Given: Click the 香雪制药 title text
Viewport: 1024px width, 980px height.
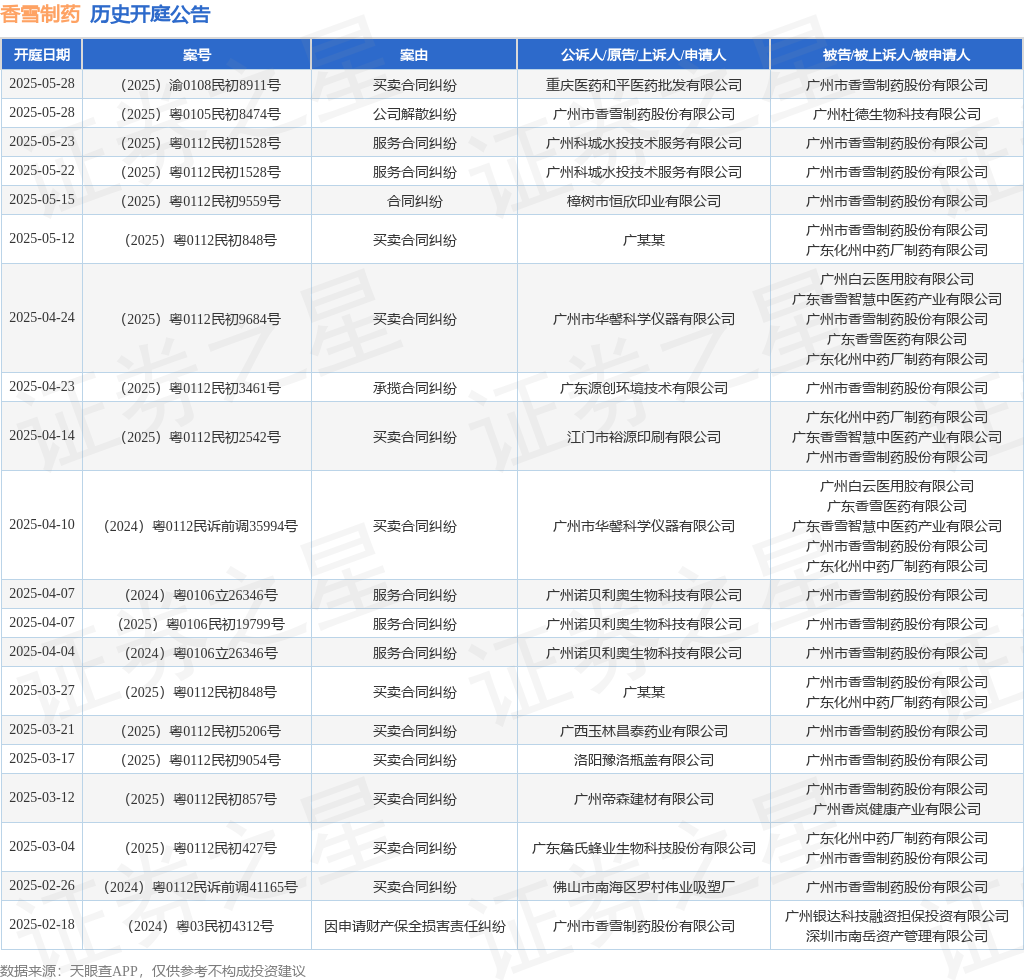Looking at the screenshot, I should (40, 14).
